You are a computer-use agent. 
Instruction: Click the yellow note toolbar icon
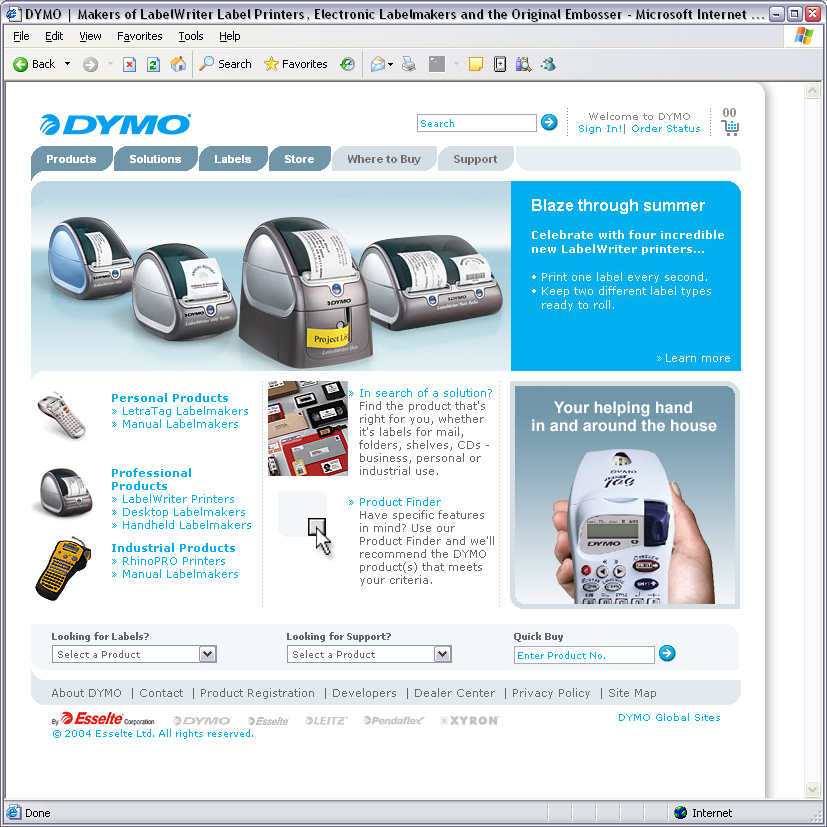click(476, 64)
